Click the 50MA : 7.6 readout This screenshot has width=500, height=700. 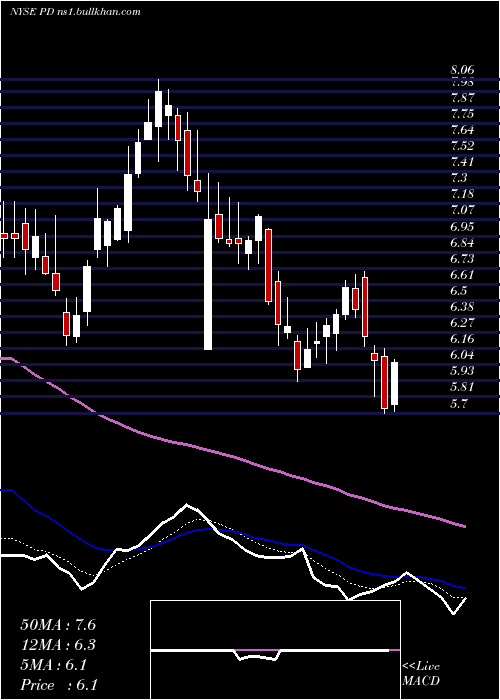58,625
